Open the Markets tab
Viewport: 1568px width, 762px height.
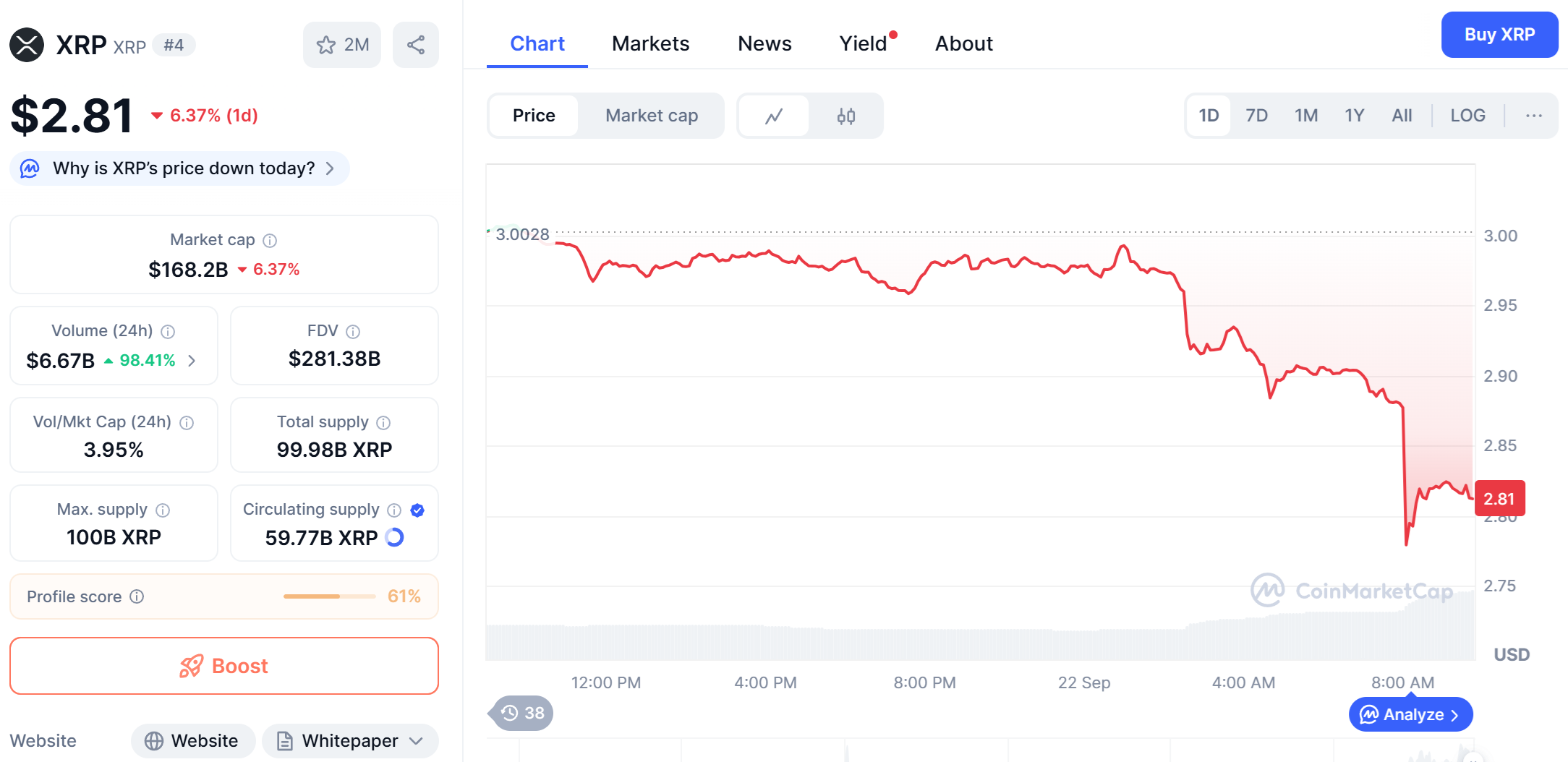click(650, 43)
